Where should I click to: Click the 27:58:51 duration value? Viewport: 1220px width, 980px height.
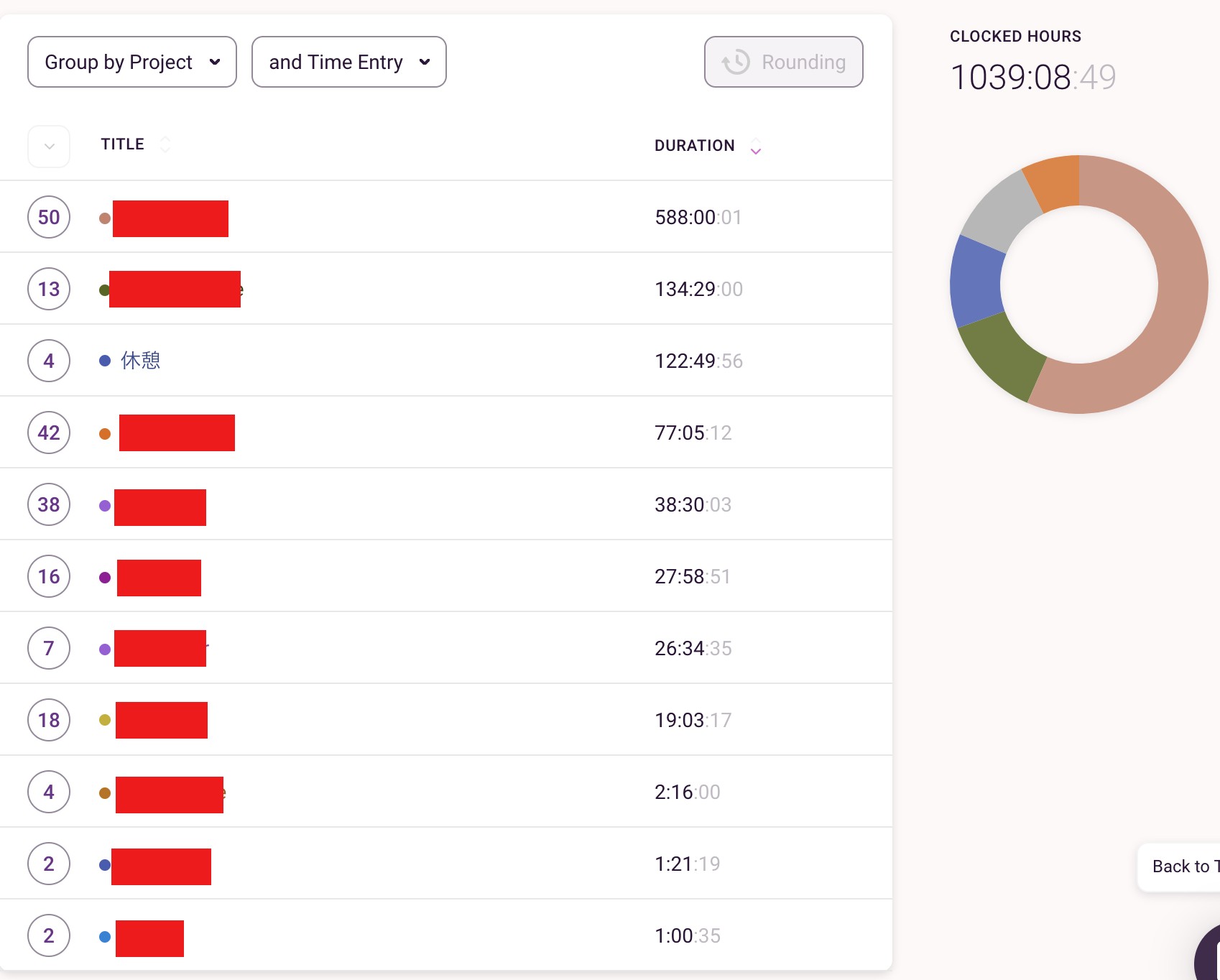pyautogui.click(x=693, y=576)
